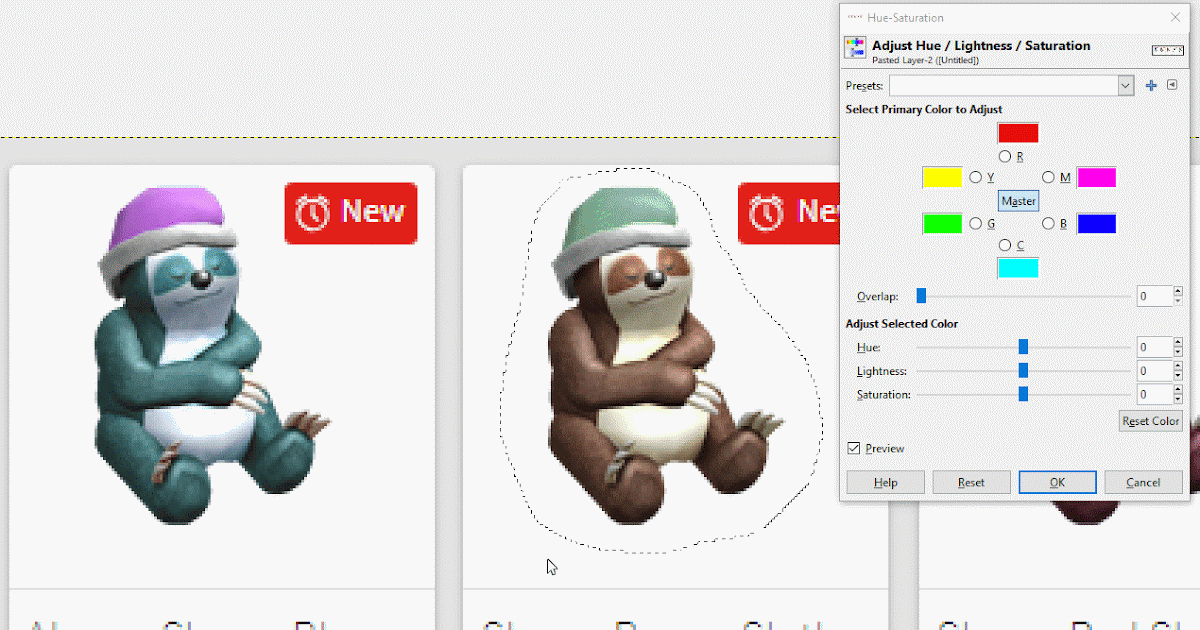
Task: Click the Hue value field
Action: [x=1154, y=347]
